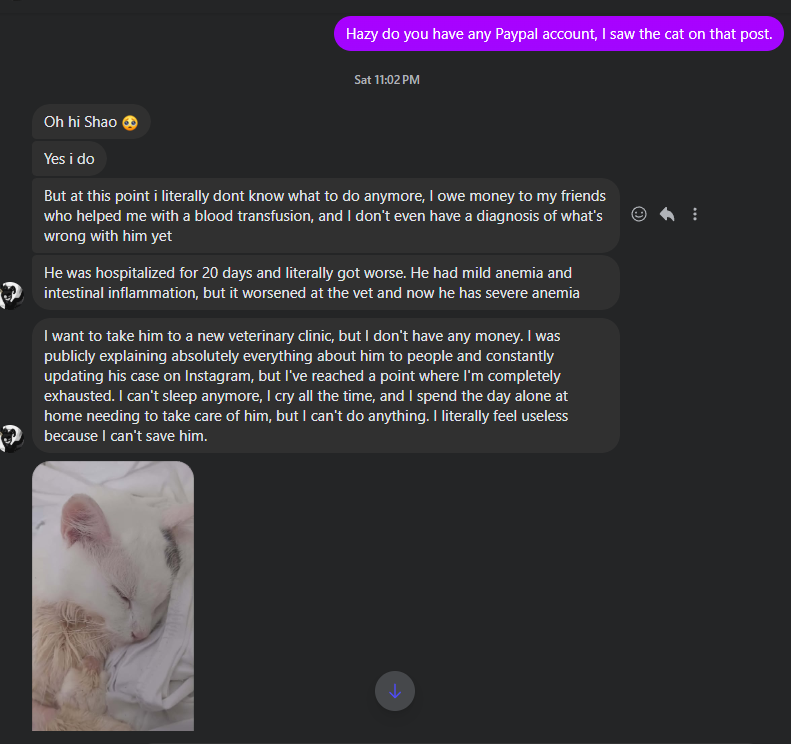Click the "Oh hi Shao" message bubble
The image size is (791, 744).
[x=91, y=122]
